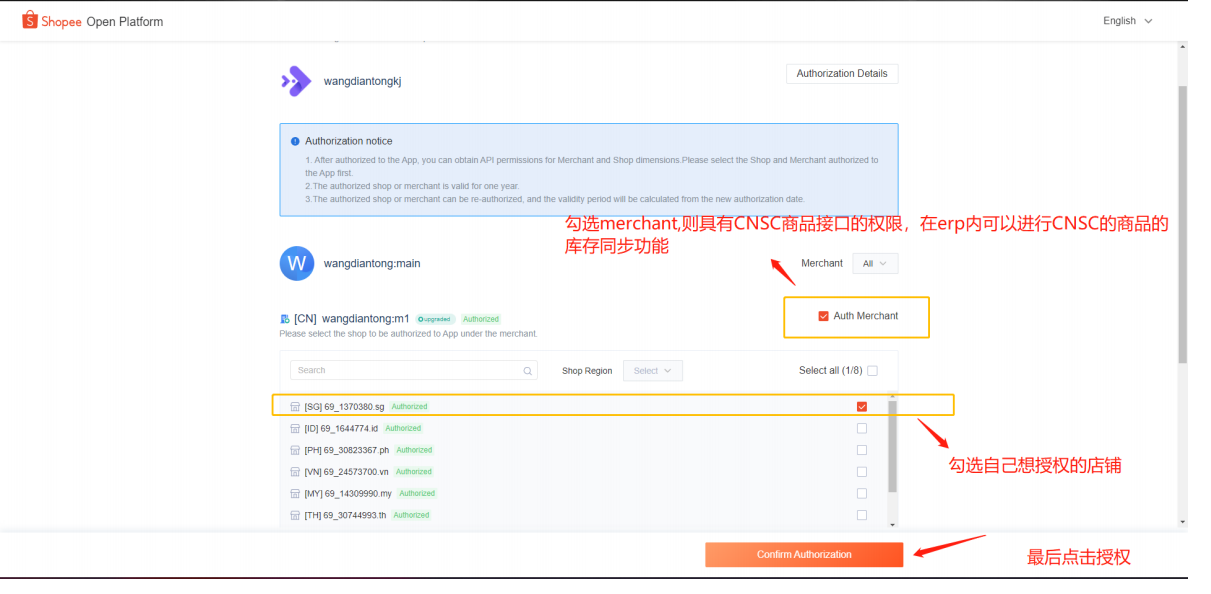Image resolution: width=1211 pixels, height=594 pixels.
Task: Click the shop icon for 69_14309990.my
Action: click(295, 494)
